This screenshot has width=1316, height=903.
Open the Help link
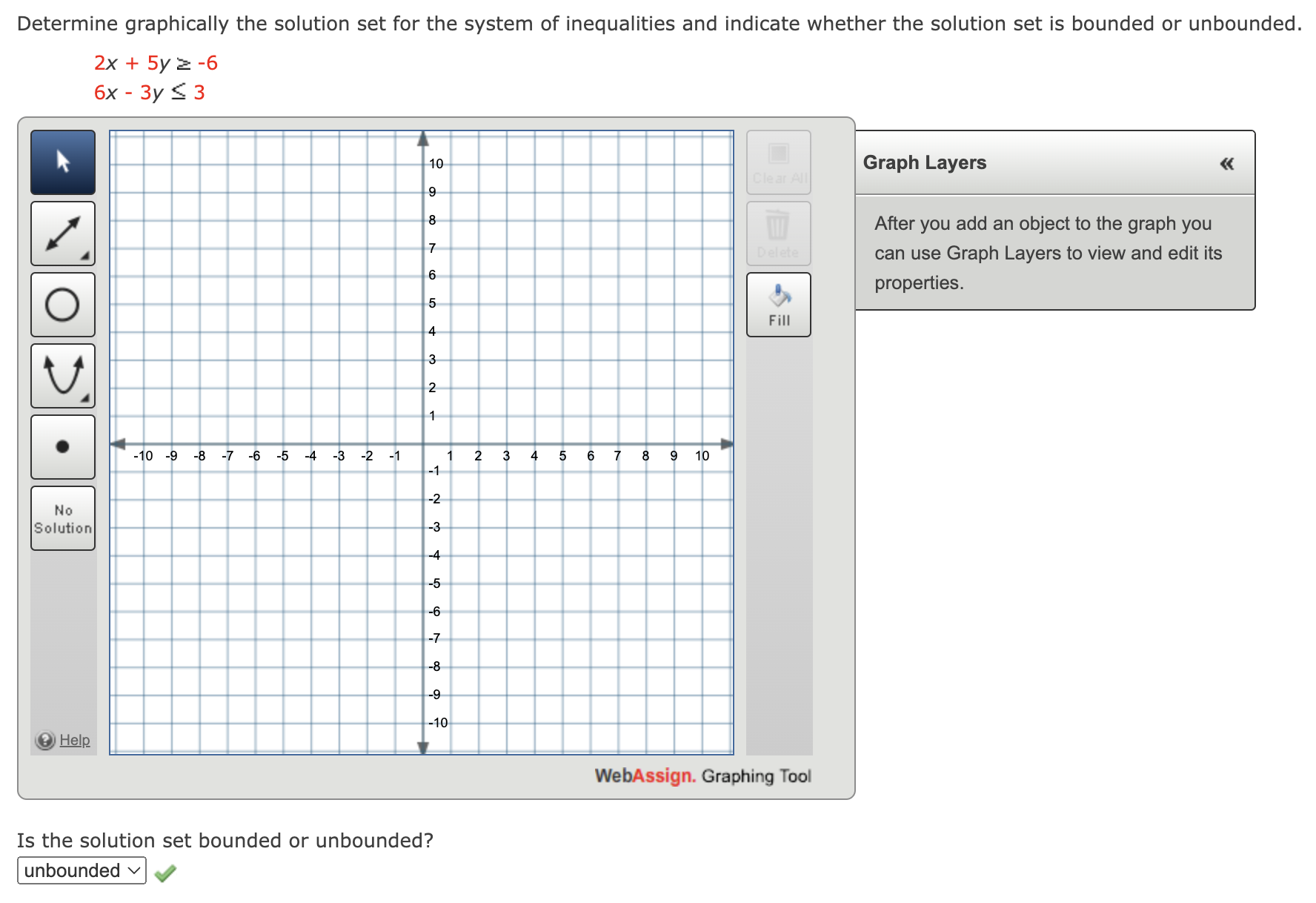click(x=74, y=740)
